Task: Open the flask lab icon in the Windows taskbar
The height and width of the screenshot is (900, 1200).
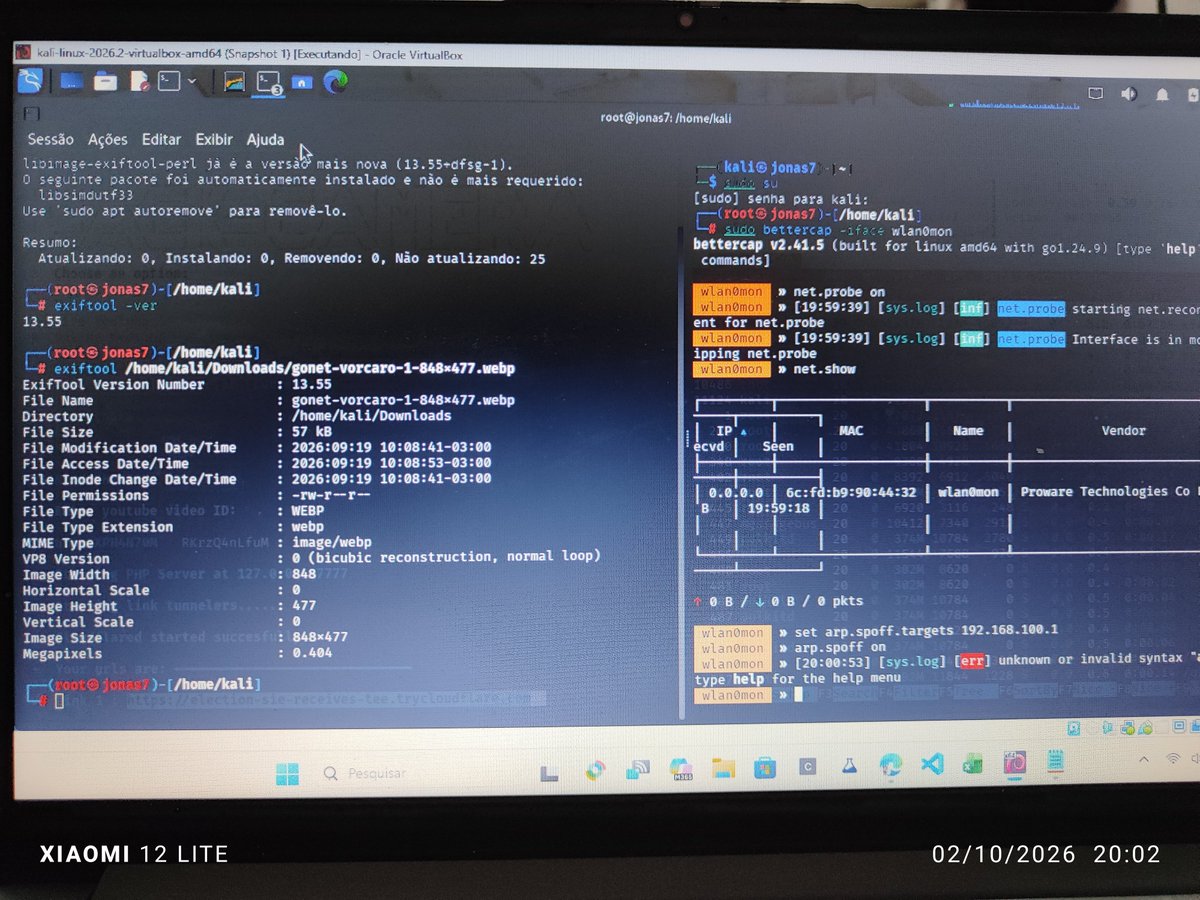Action: [x=848, y=767]
